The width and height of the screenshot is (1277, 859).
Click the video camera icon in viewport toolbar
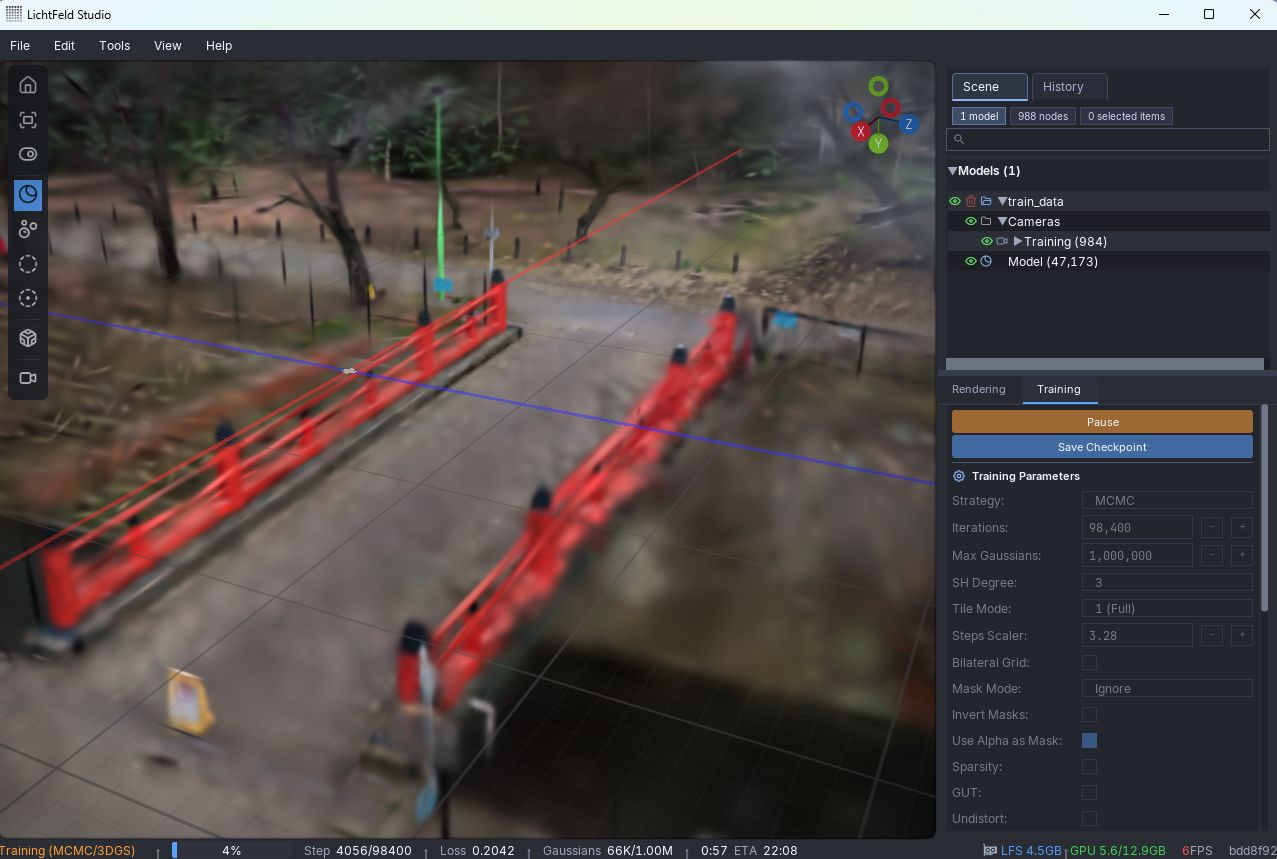(x=28, y=378)
